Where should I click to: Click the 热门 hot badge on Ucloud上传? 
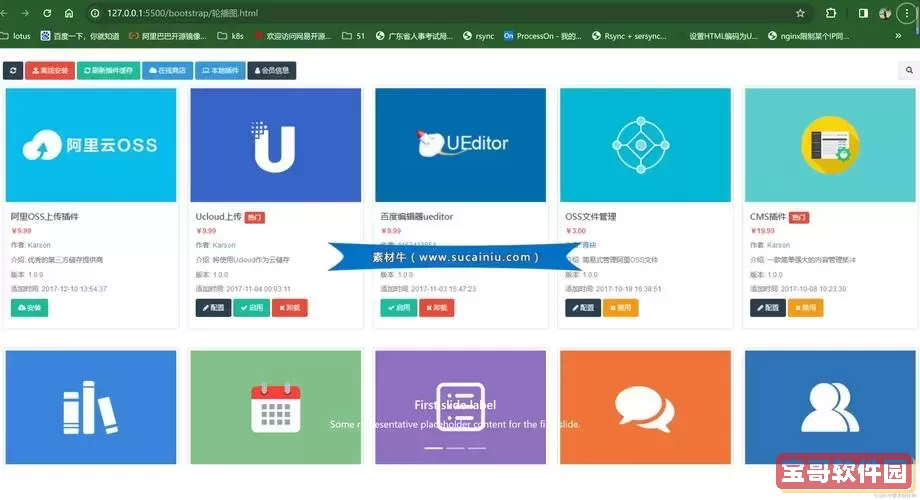(x=255, y=218)
